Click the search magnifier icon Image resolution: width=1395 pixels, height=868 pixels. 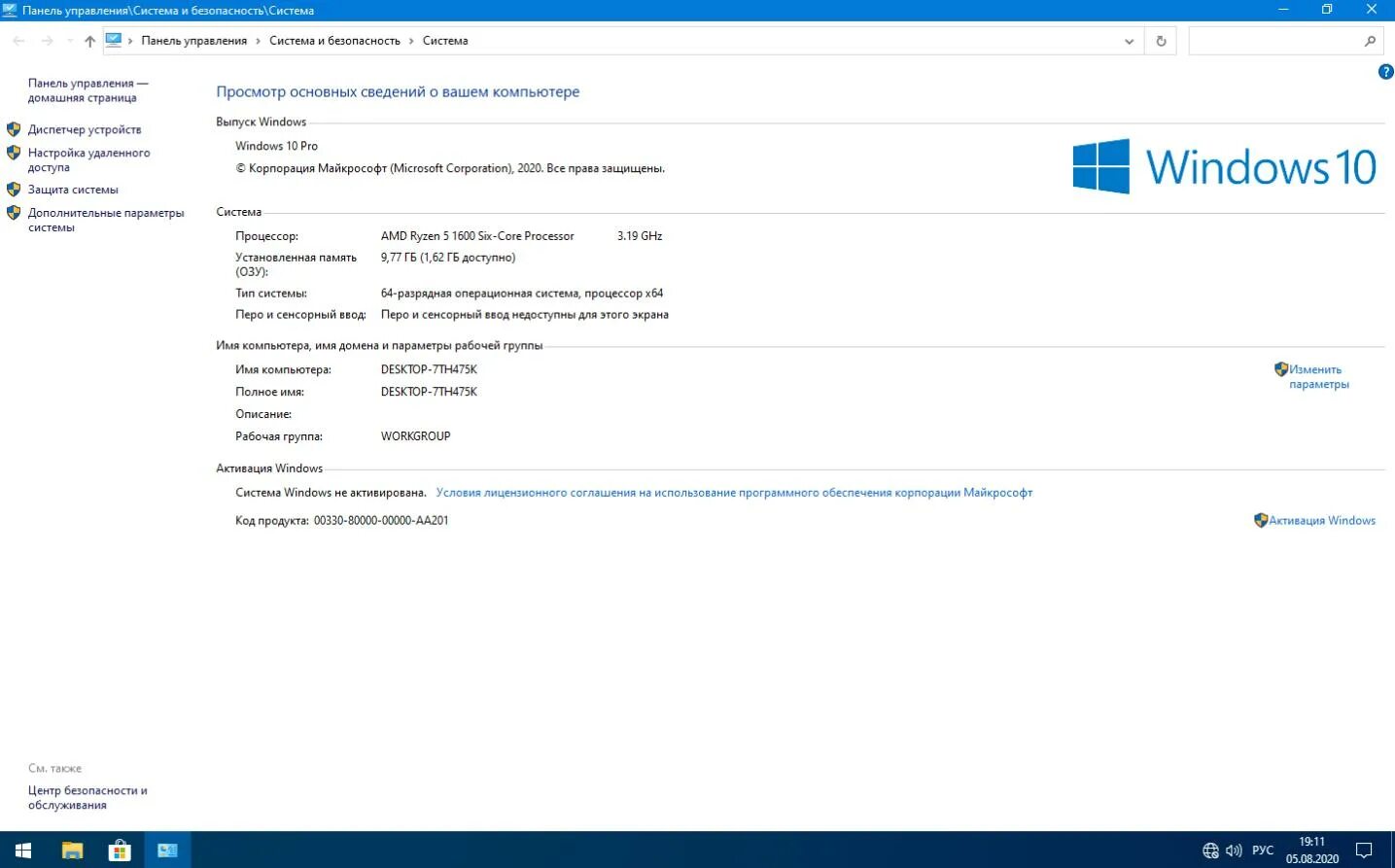1370,41
